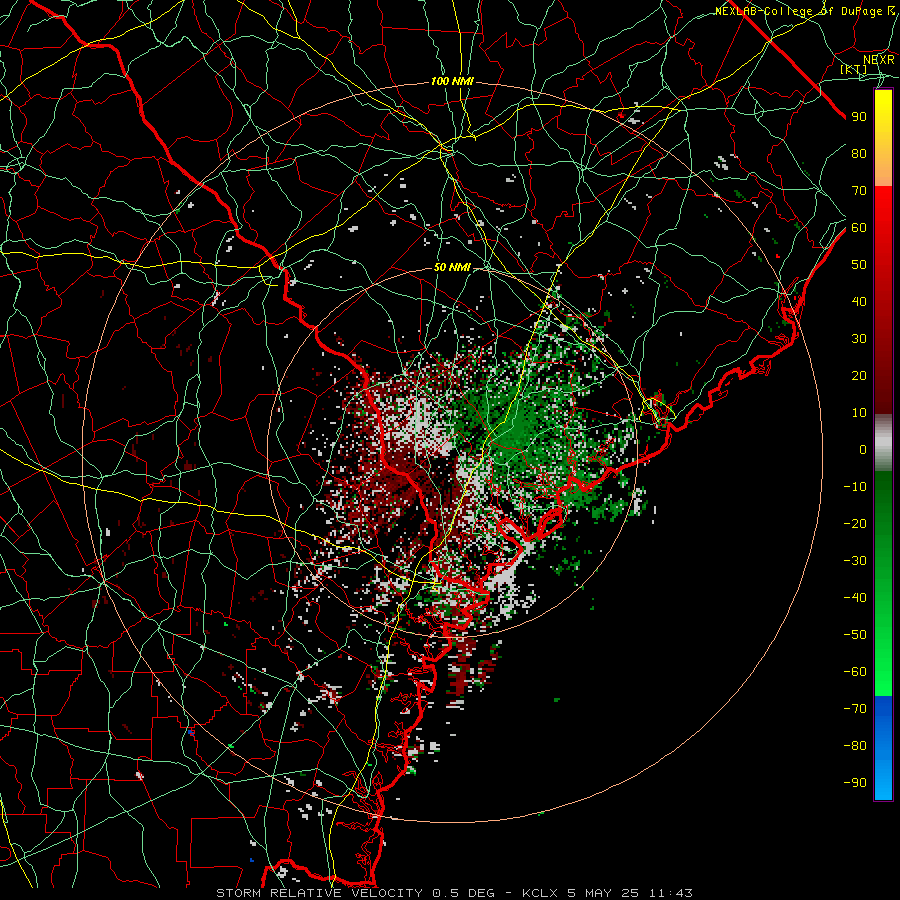This screenshot has width=900, height=900.
Task: Click the positive "60" scale value
Action: [x=859, y=228]
